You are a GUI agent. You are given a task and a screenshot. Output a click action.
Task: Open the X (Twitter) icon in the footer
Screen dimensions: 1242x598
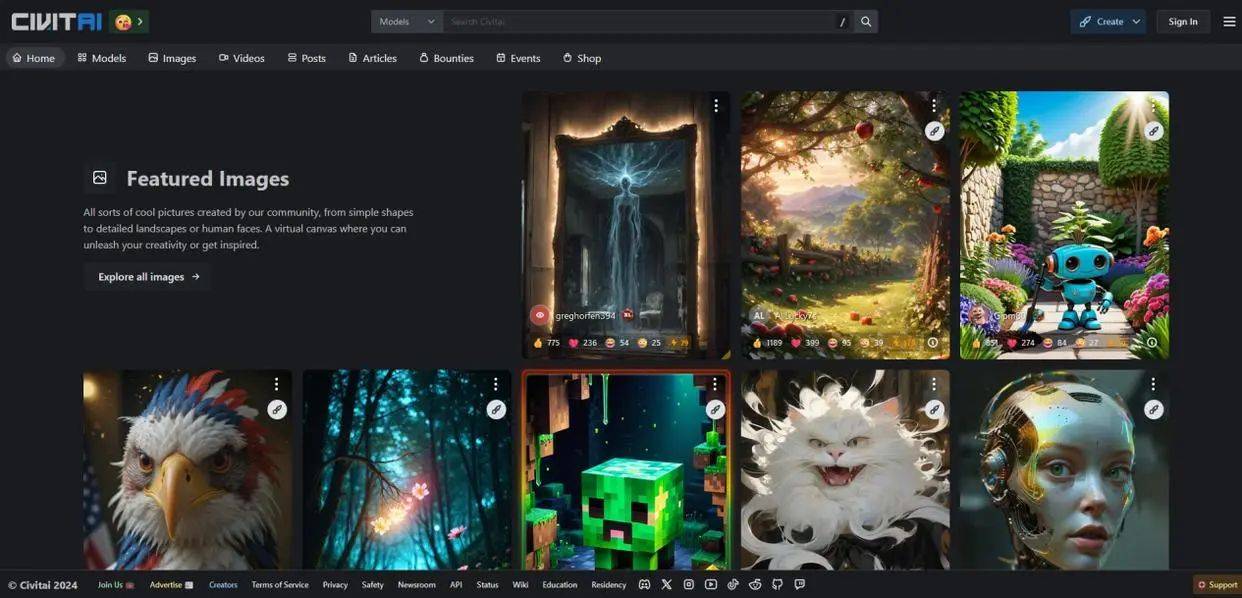click(667, 584)
